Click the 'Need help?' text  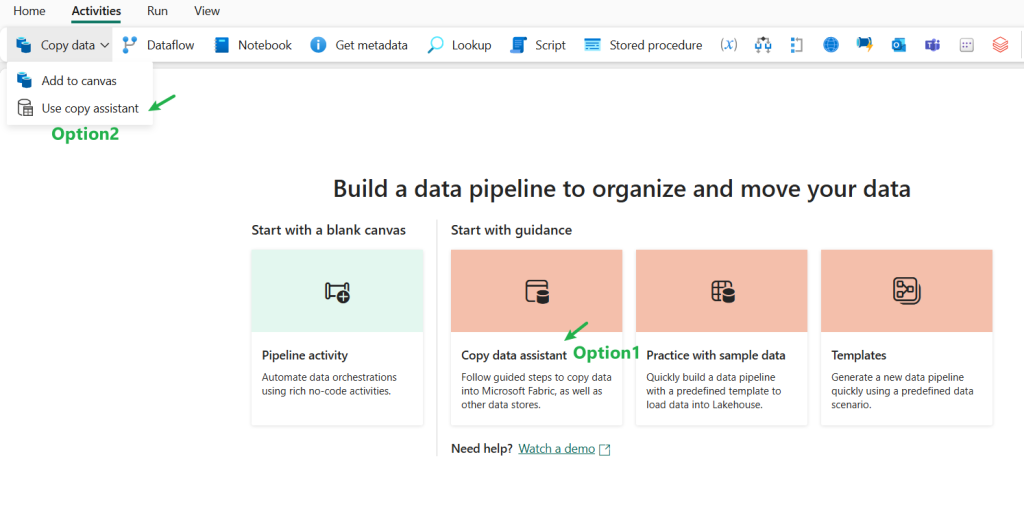[482, 449]
